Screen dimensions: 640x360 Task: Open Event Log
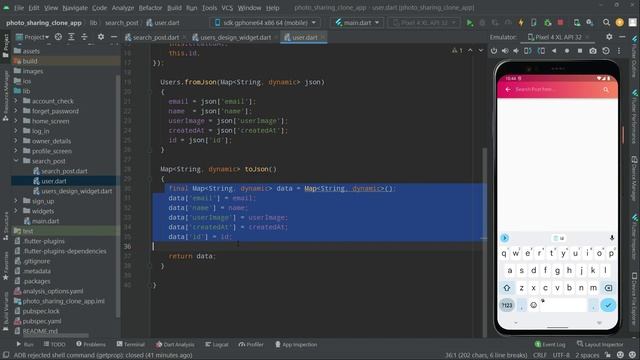coord(550,344)
